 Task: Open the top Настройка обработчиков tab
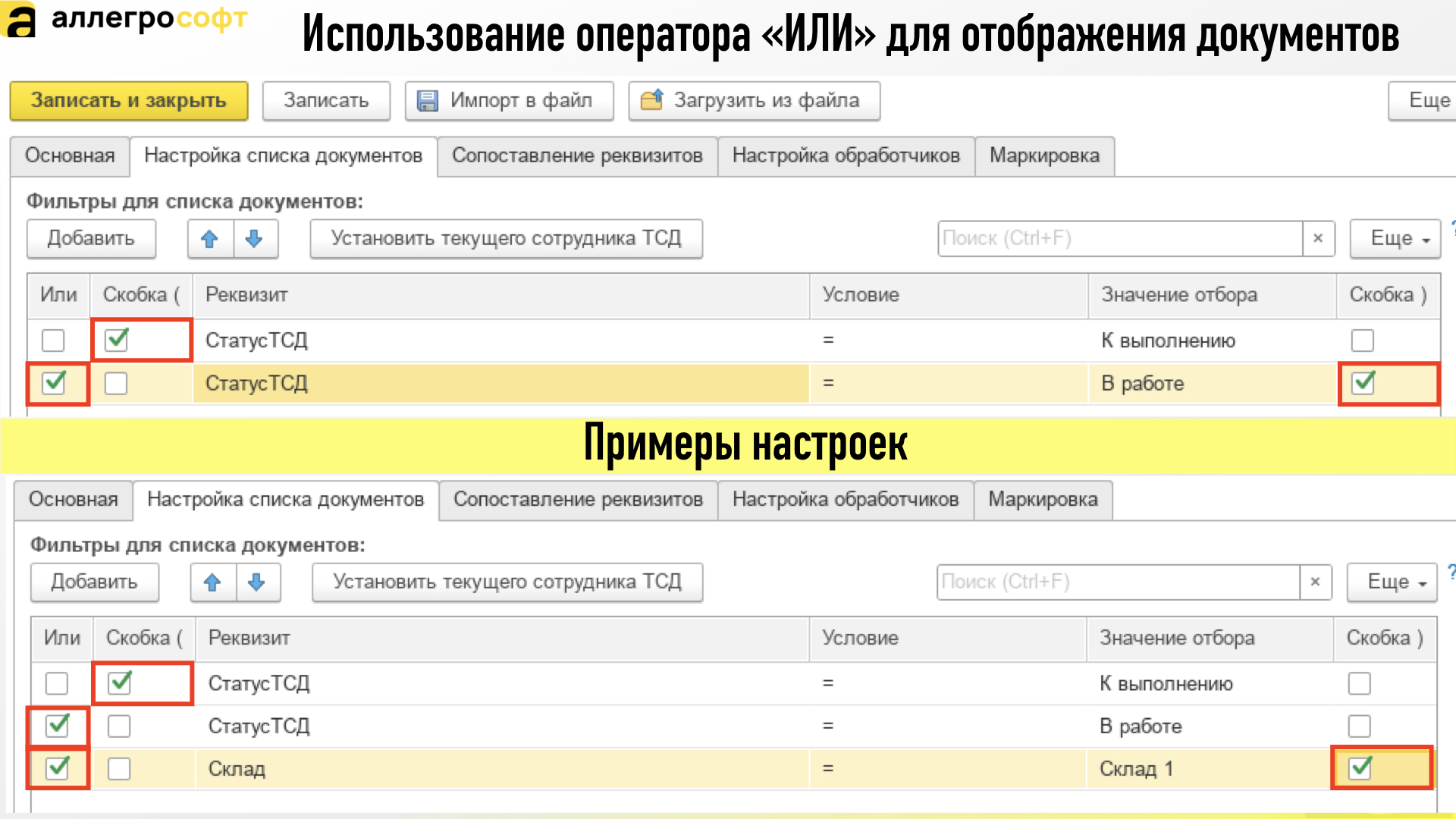click(x=846, y=155)
